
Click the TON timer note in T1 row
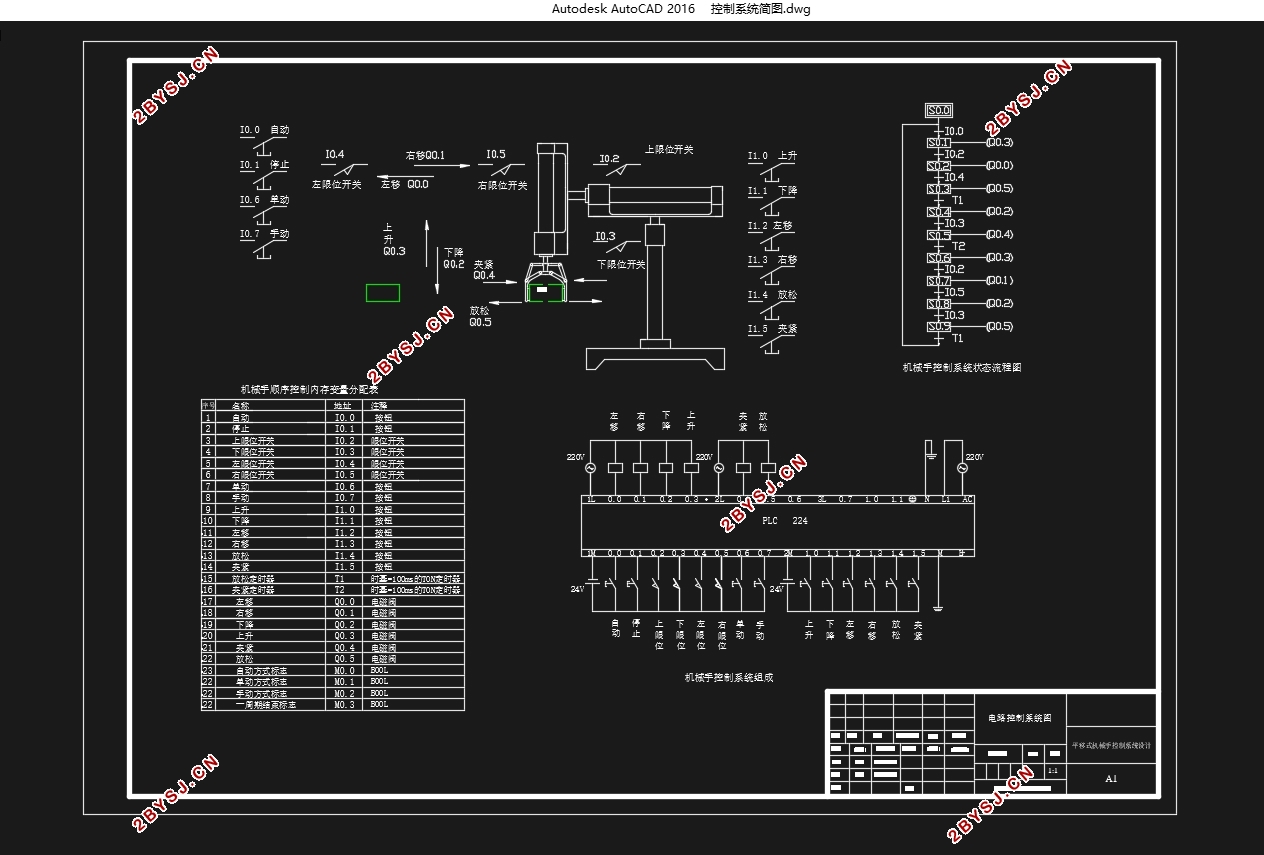tap(416, 579)
